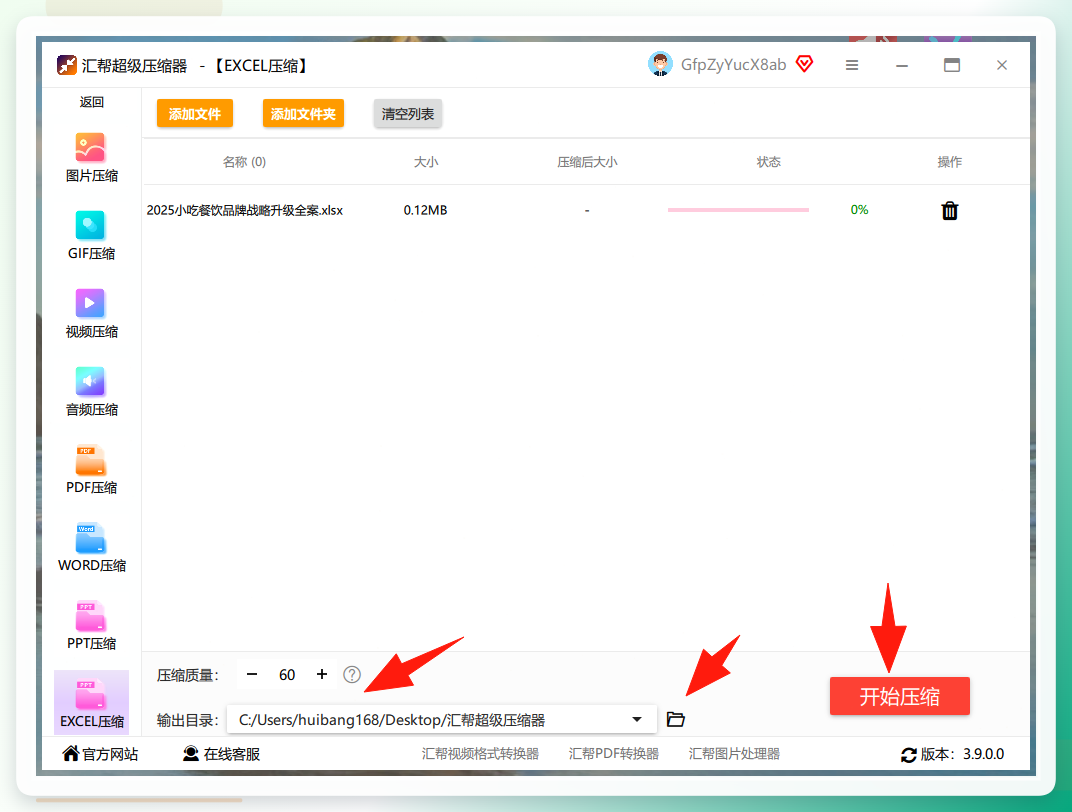Screen dimensions: 1072x812
Task: Maximize the compressor window
Action: (x=952, y=65)
